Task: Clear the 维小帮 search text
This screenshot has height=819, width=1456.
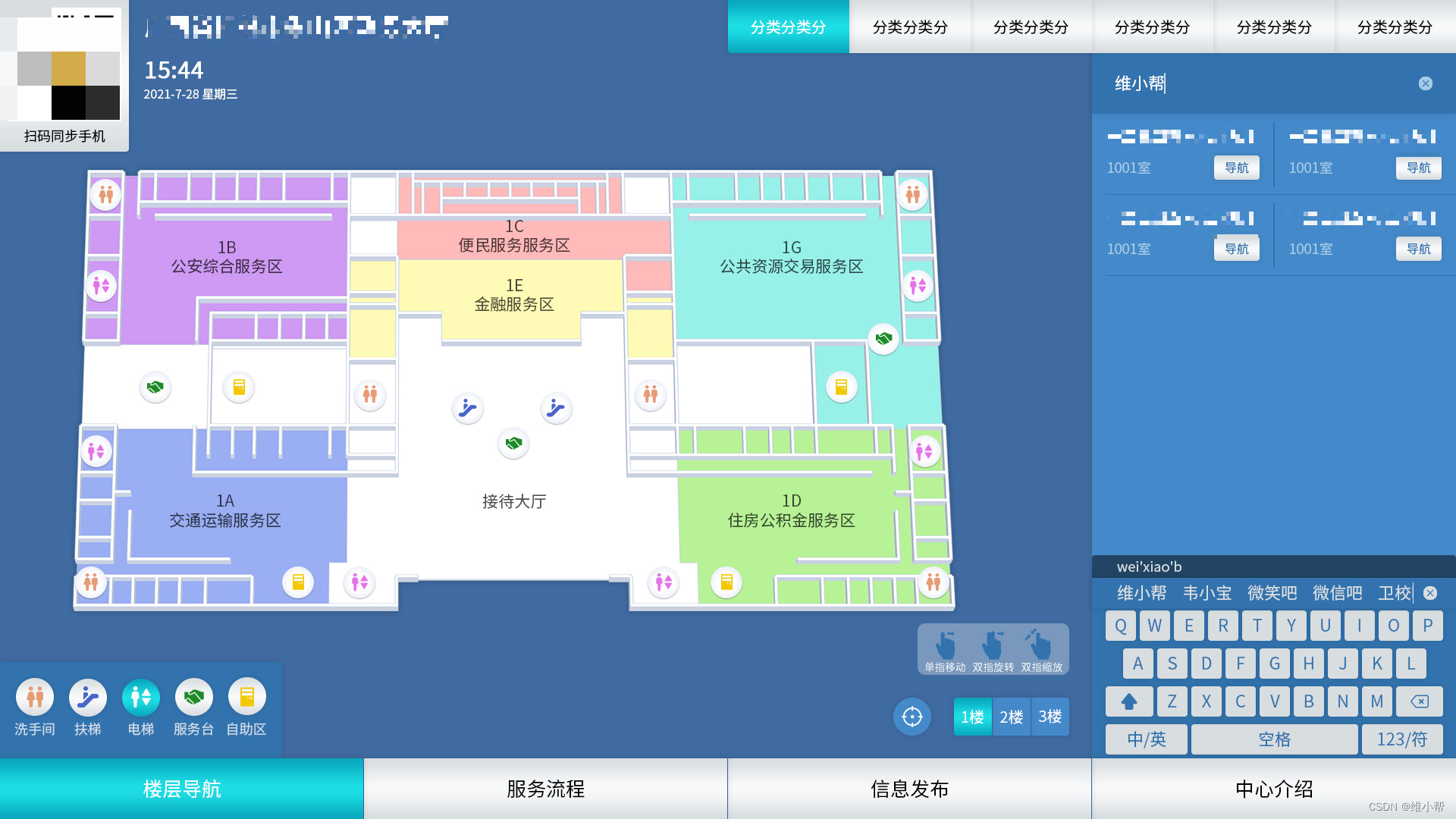Action: coord(1426,83)
